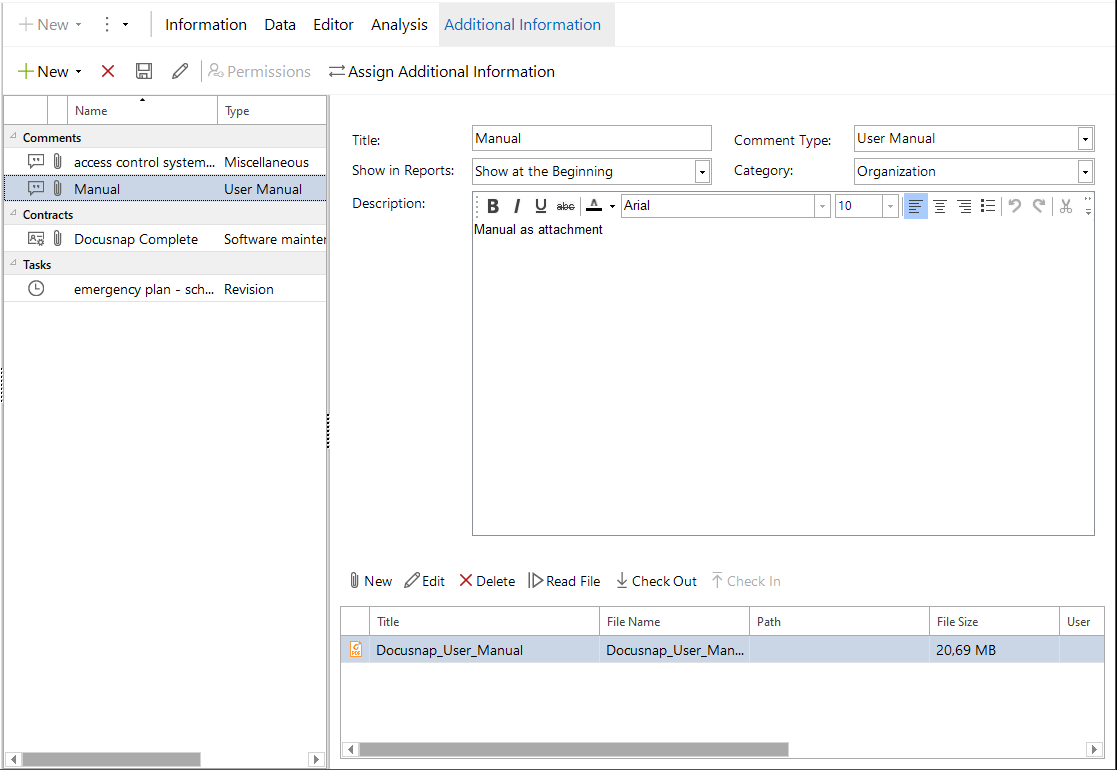Open the font color dropdown arrow
This screenshot has height=770, width=1117.
point(612,207)
